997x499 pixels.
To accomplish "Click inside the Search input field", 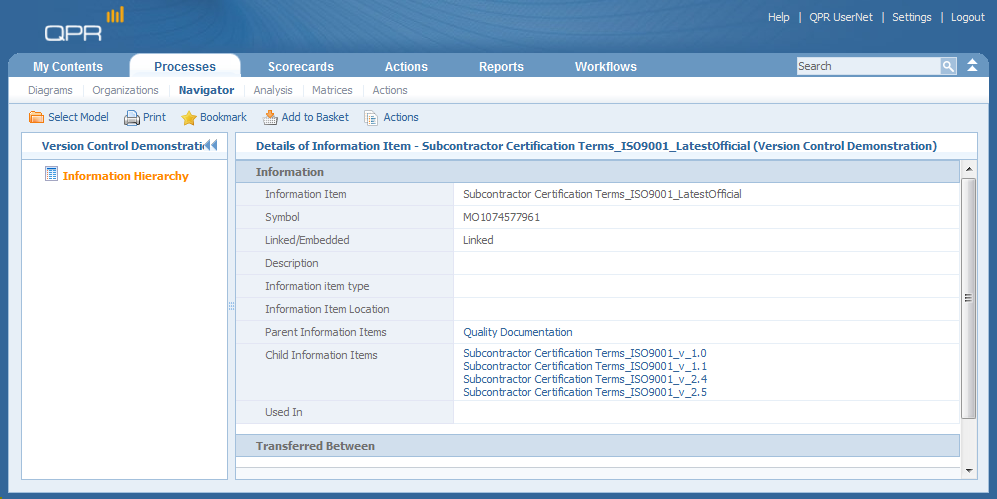I will [869, 66].
